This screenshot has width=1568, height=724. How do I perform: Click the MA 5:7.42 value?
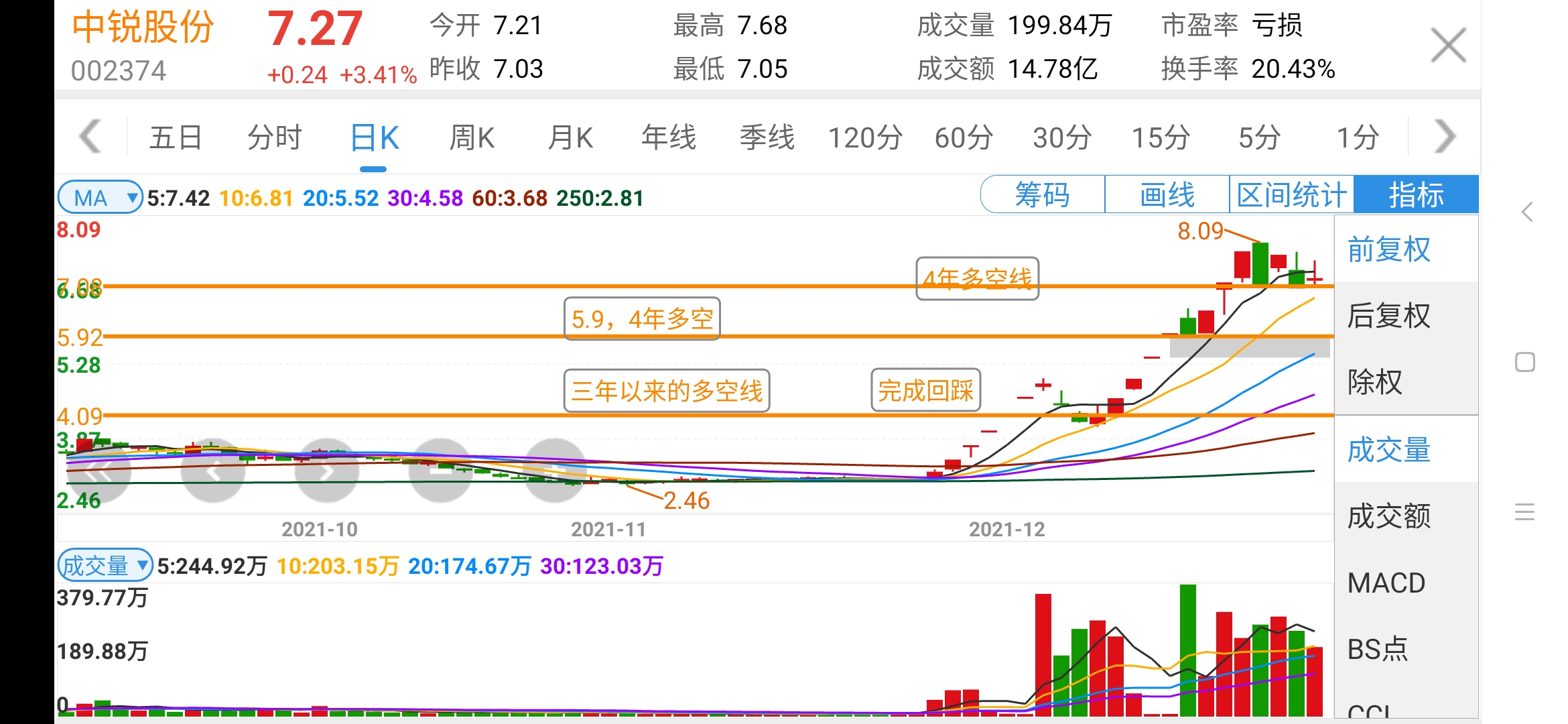pyautogui.click(x=178, y=198)
